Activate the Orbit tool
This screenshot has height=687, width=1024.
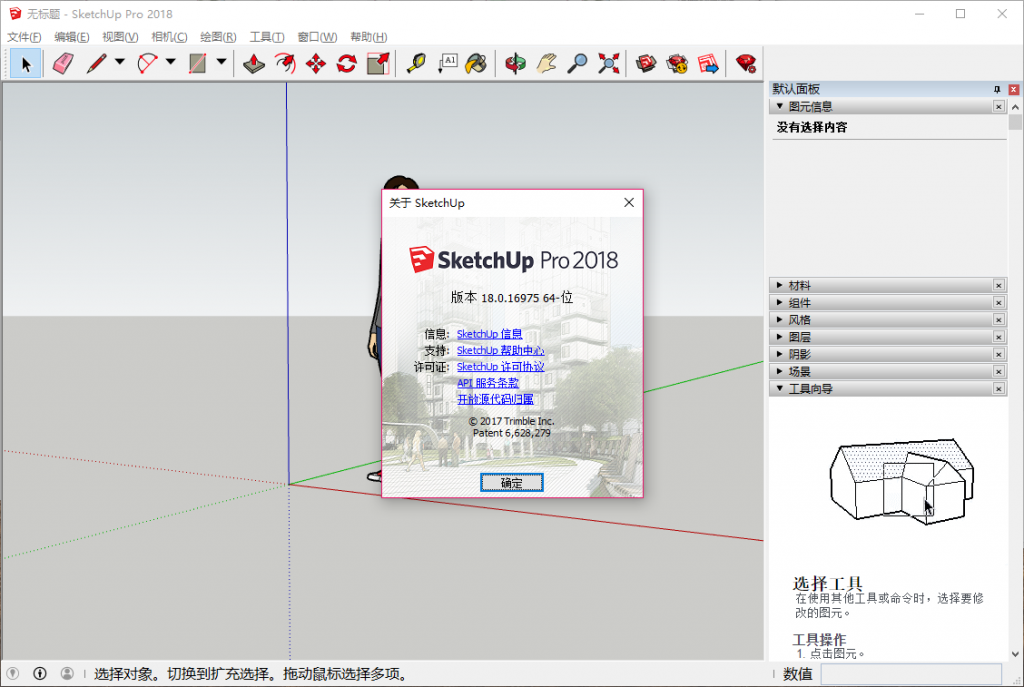pos(515,64)
